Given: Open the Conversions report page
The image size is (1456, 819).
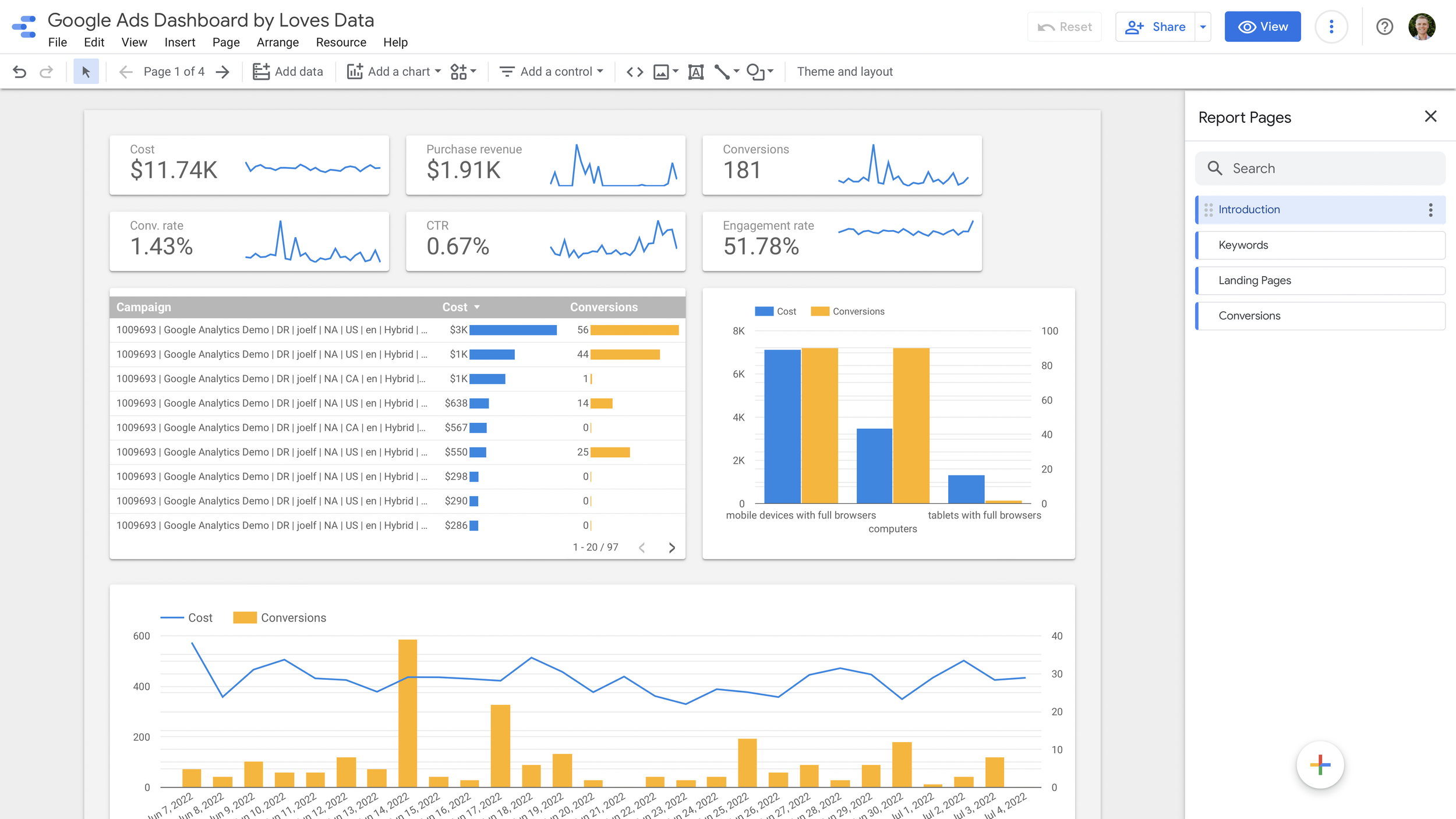Looking at the screenshot, I should [1249, 315].
